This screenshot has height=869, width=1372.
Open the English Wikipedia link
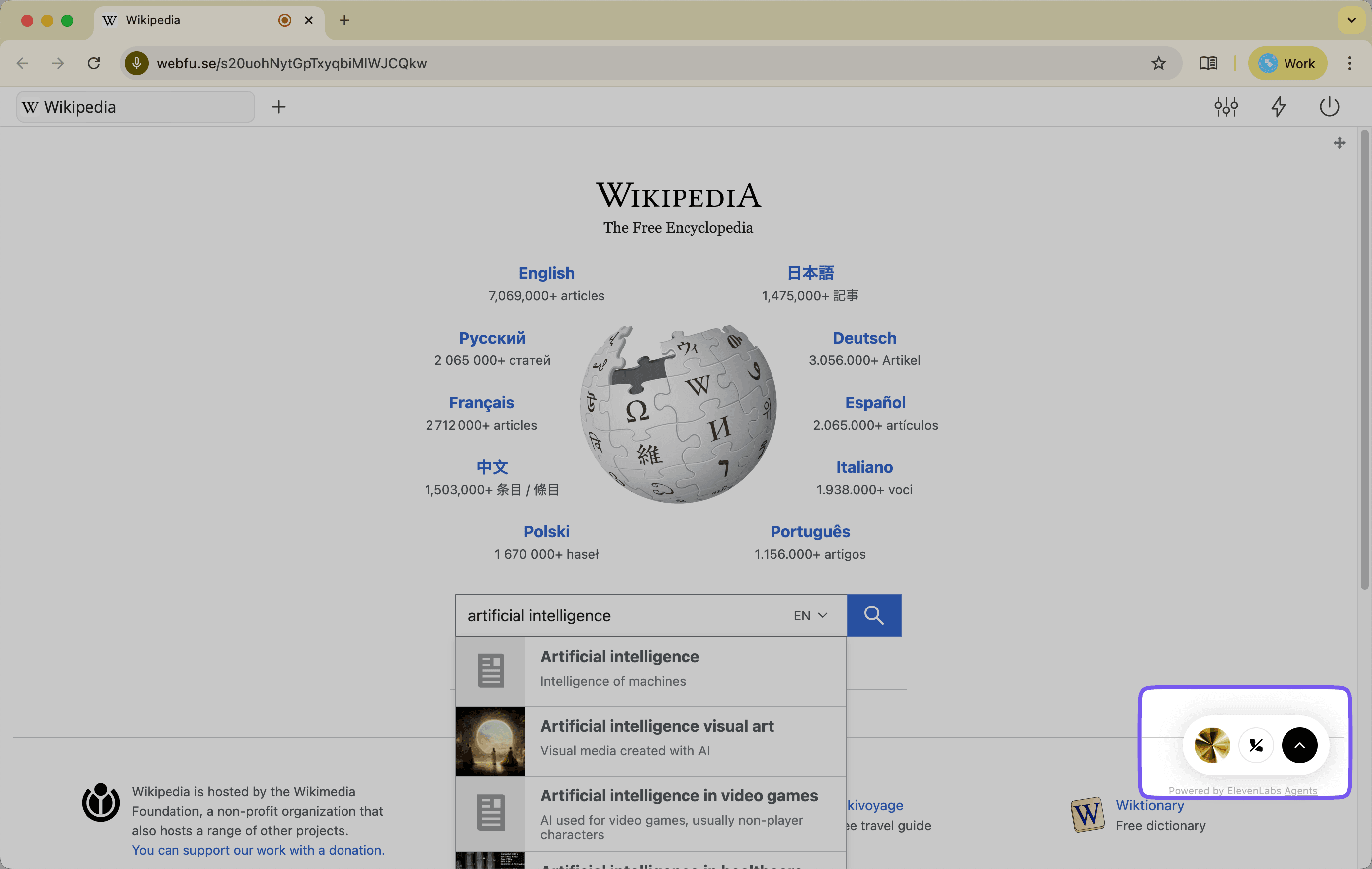(546, 273)
